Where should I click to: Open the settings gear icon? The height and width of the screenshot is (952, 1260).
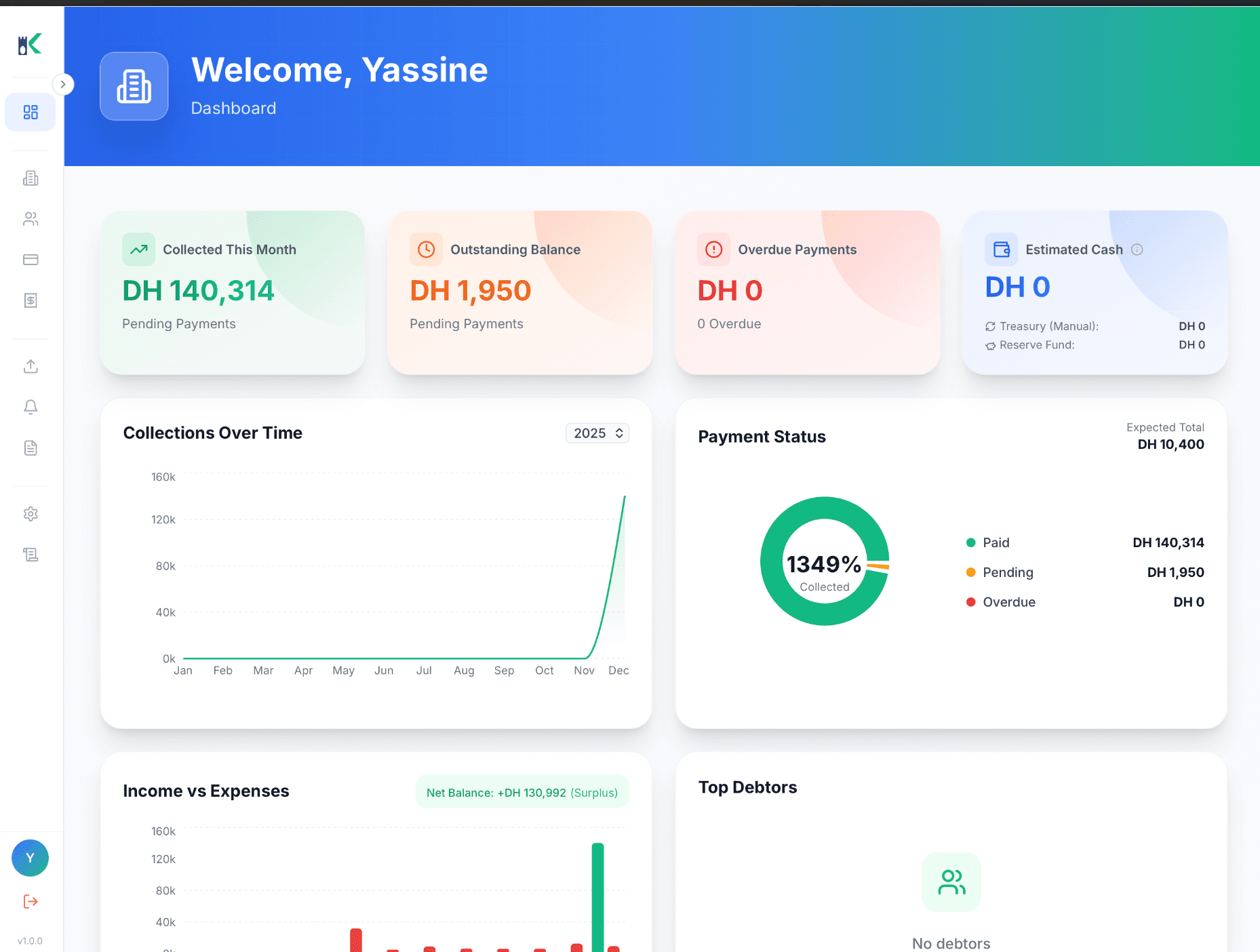31,514
